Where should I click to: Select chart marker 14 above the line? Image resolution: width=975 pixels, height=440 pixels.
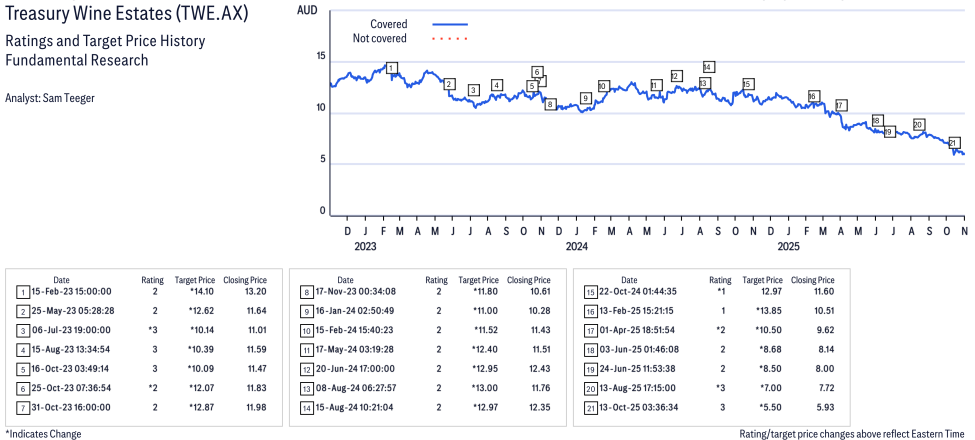[x=708, y=67]
